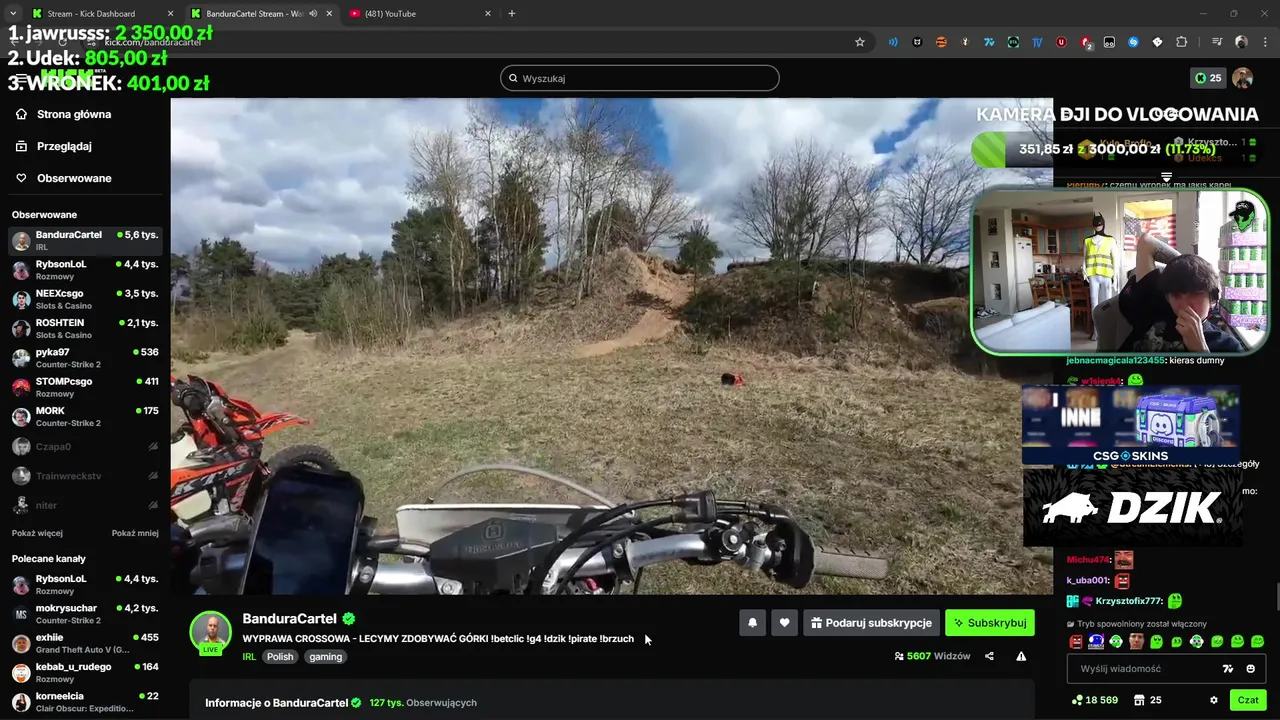Open MORK channel in sidebar
This screenshot has height=720, width=1280.
tap(85, 417)
